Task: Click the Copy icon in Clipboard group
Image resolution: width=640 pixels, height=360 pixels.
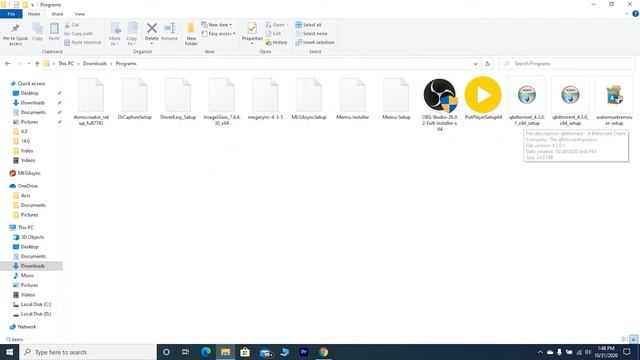Action: coord(38,28)
